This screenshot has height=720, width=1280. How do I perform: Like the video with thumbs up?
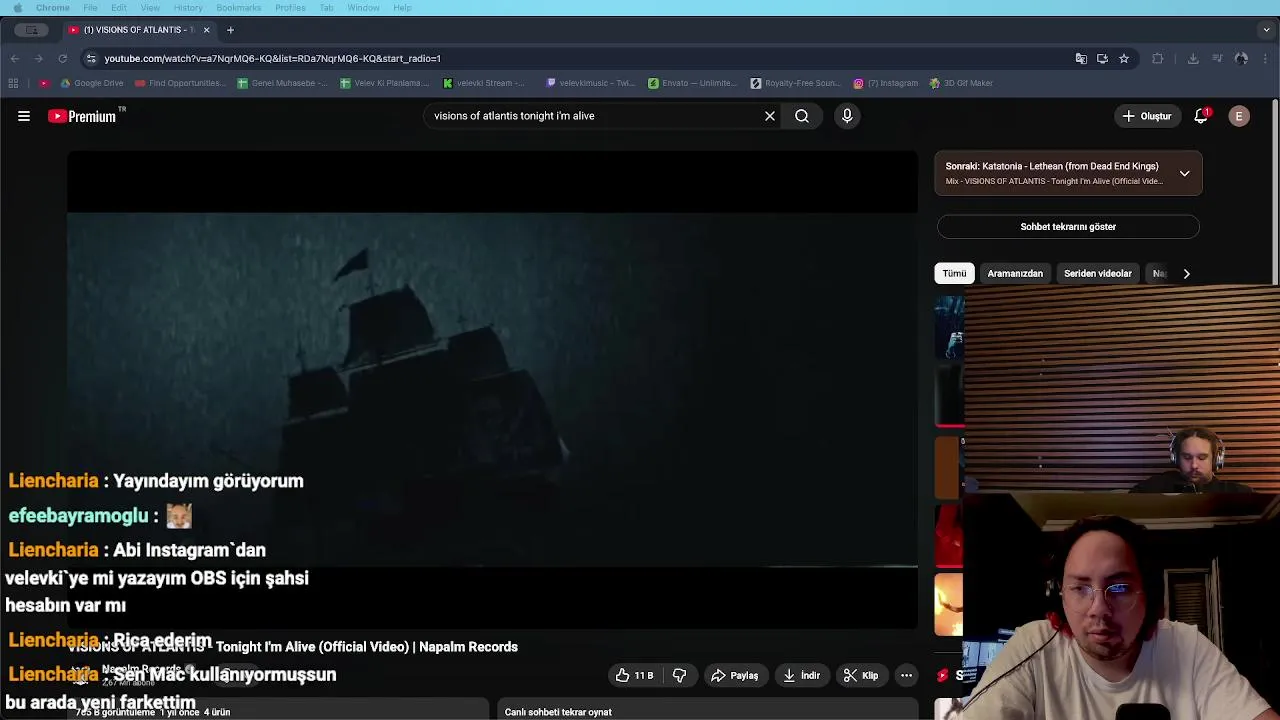pos(634,676)
